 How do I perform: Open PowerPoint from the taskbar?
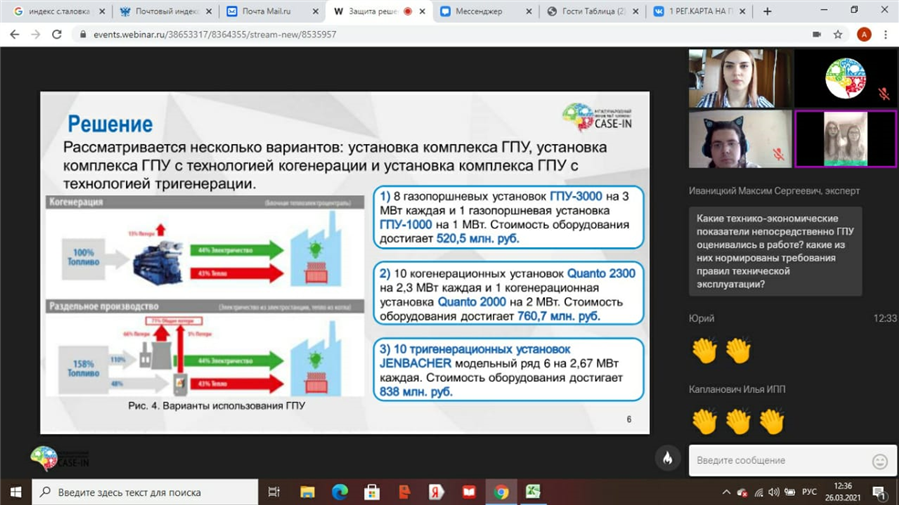[x=404, y=492]
